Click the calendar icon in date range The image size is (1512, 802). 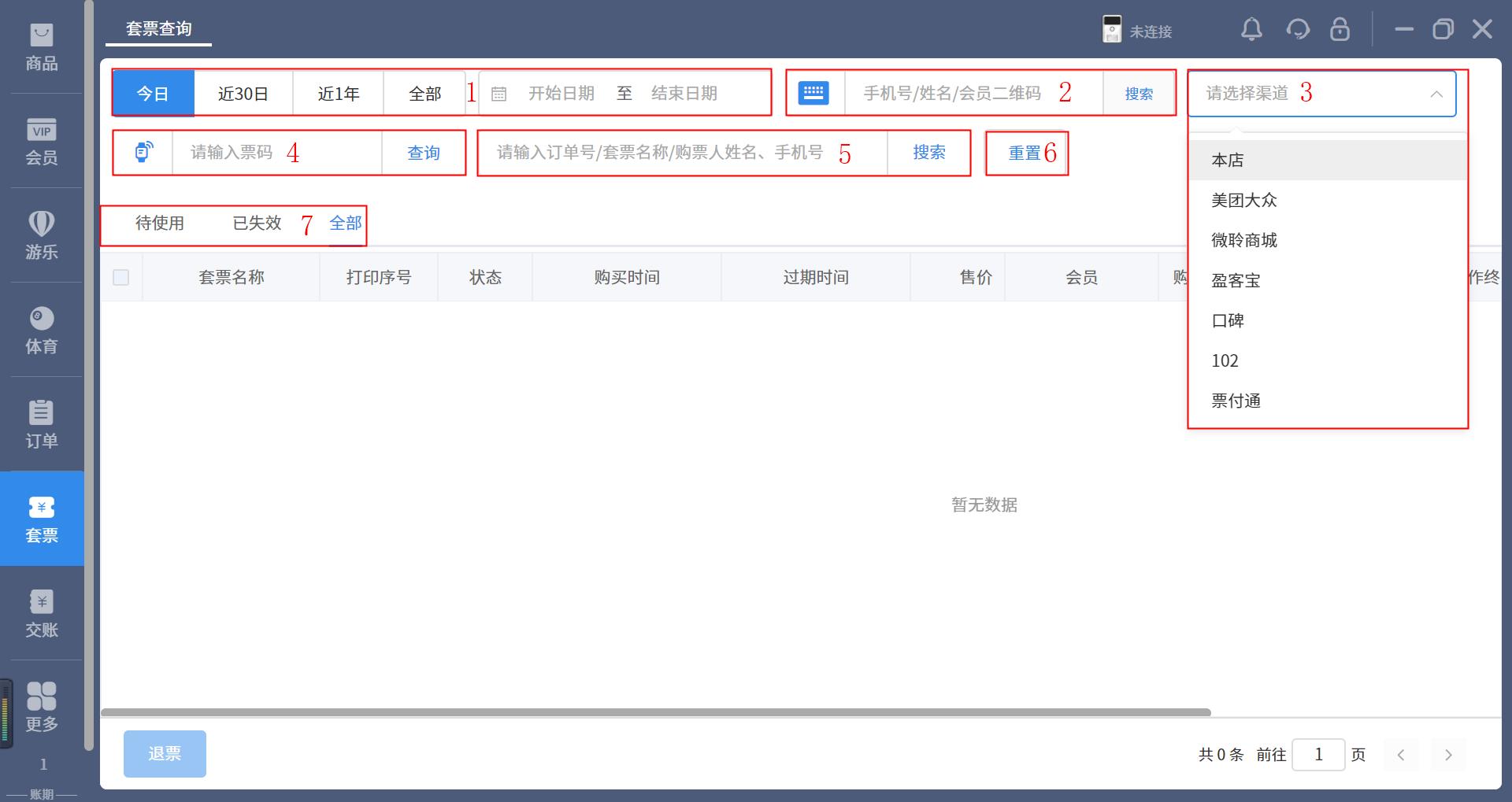click(498, 94)
